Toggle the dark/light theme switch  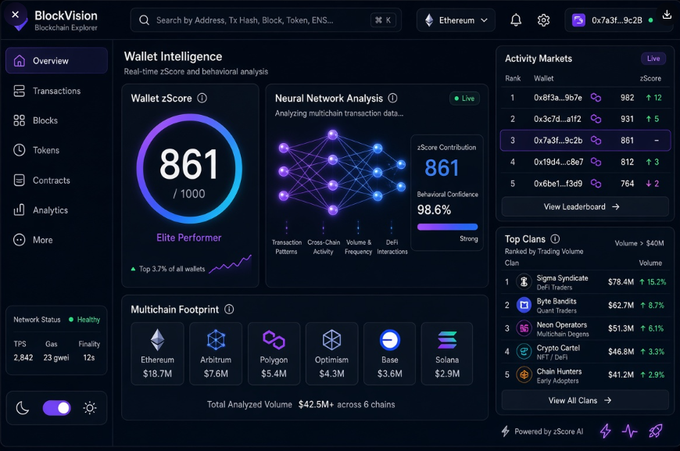(57, 408)
